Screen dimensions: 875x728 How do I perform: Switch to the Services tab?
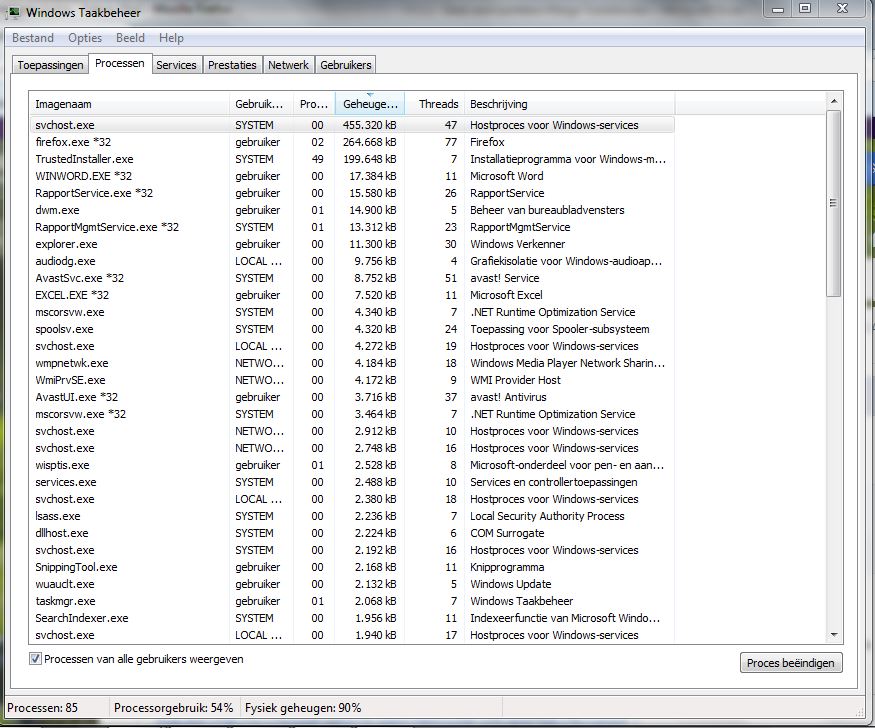pos(176,65)
